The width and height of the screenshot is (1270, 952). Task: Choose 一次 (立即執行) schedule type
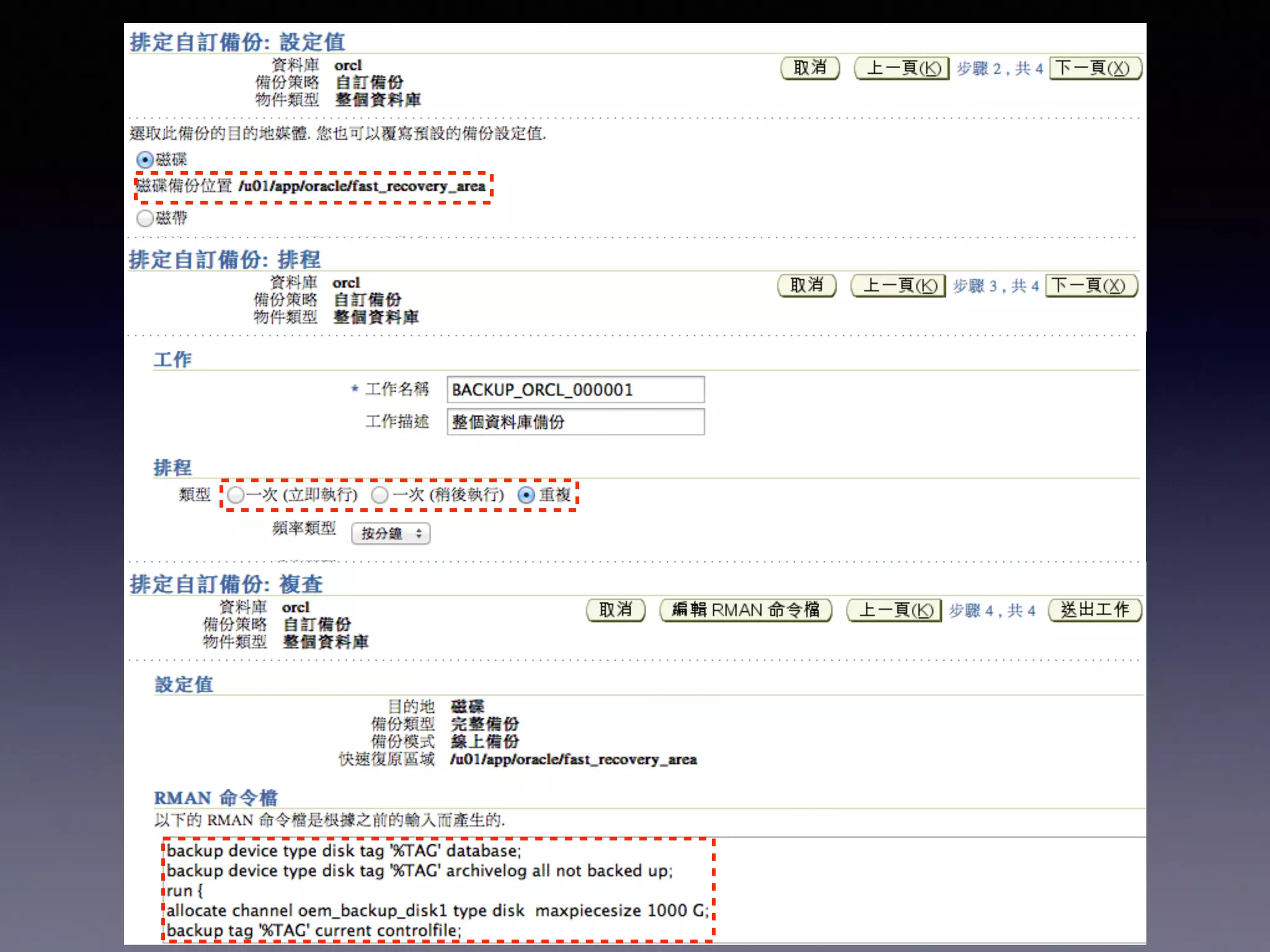(x=236, y=495)
